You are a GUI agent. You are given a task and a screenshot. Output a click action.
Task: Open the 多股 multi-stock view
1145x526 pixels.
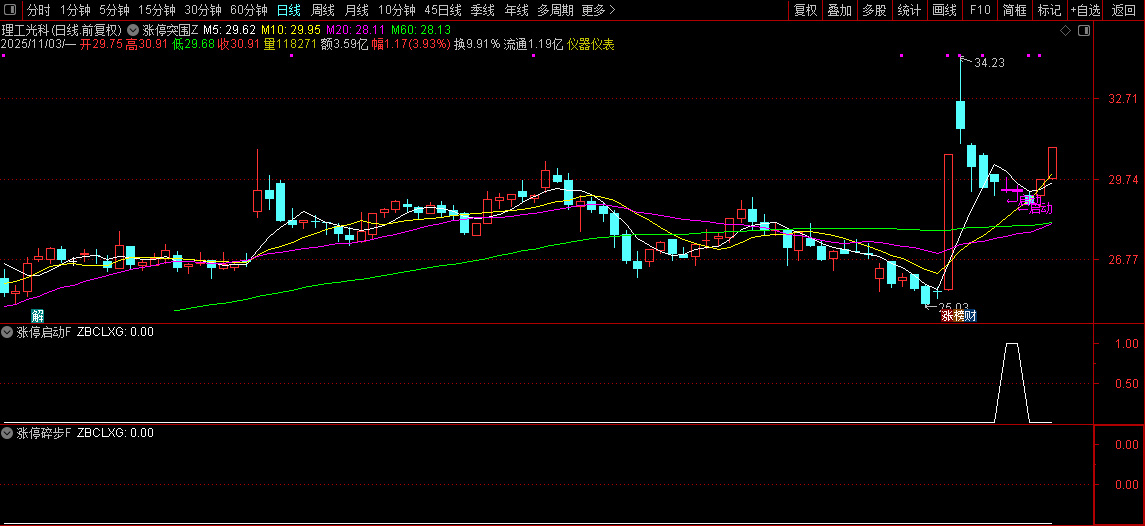[x=874, y=10]
